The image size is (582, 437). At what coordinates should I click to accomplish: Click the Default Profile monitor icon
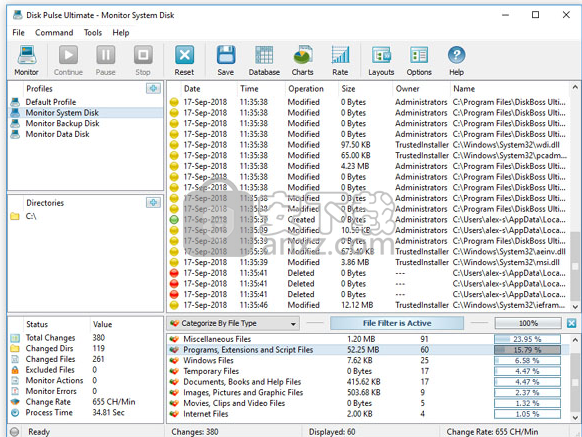click(x=15, y=102)
